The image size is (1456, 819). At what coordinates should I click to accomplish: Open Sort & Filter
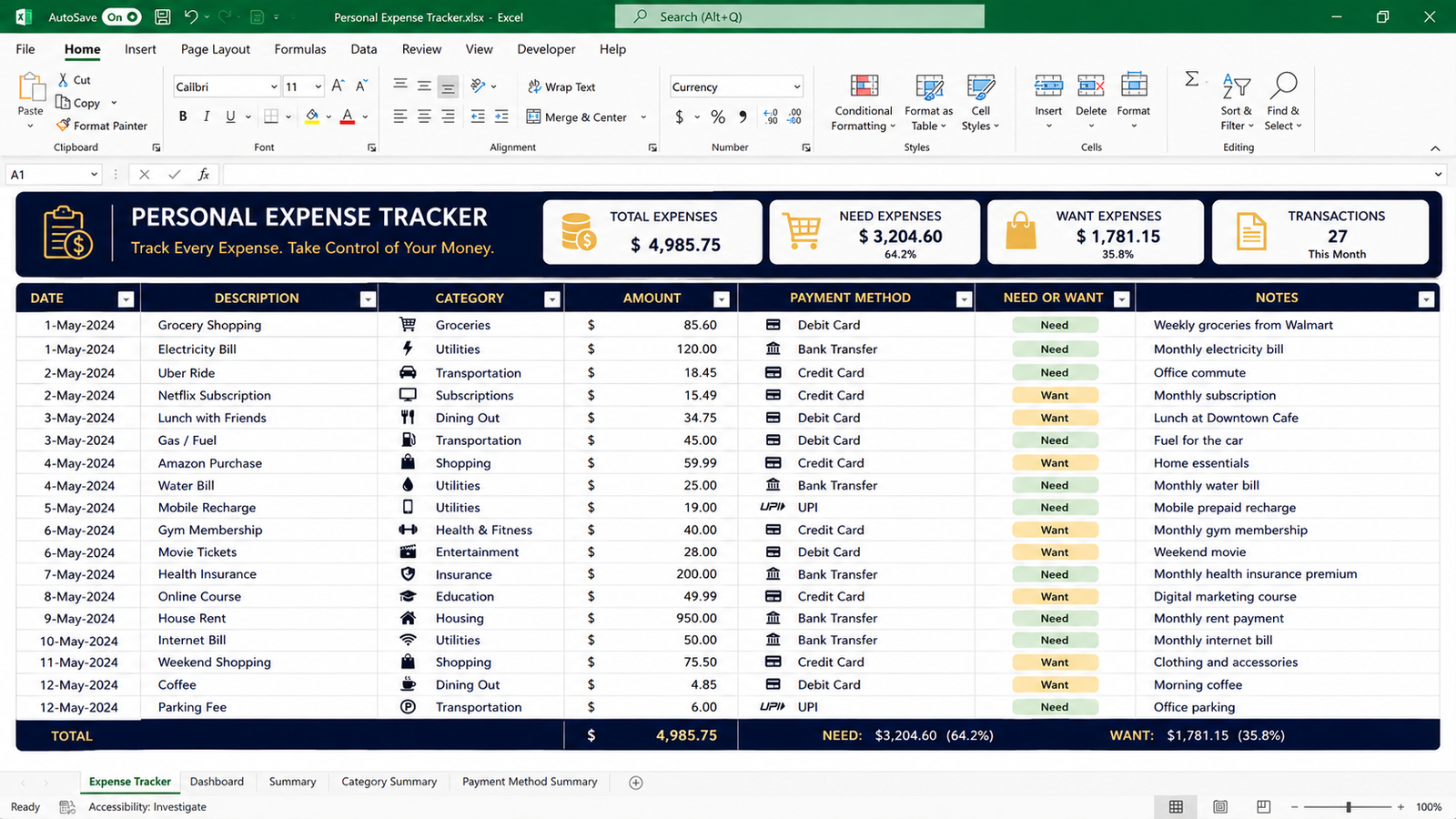coord(1237,102)
